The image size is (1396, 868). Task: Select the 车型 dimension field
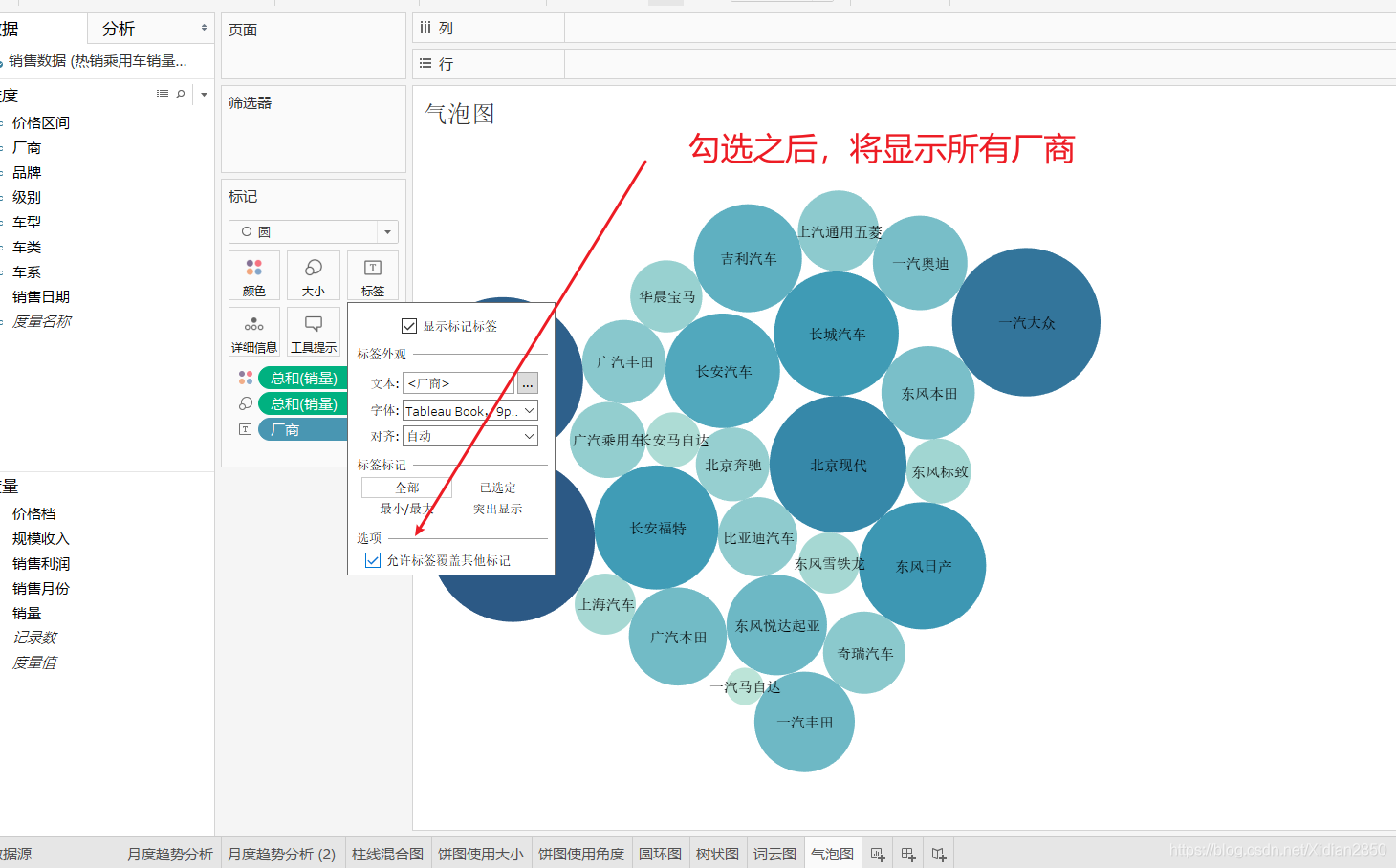pos(27,222)
